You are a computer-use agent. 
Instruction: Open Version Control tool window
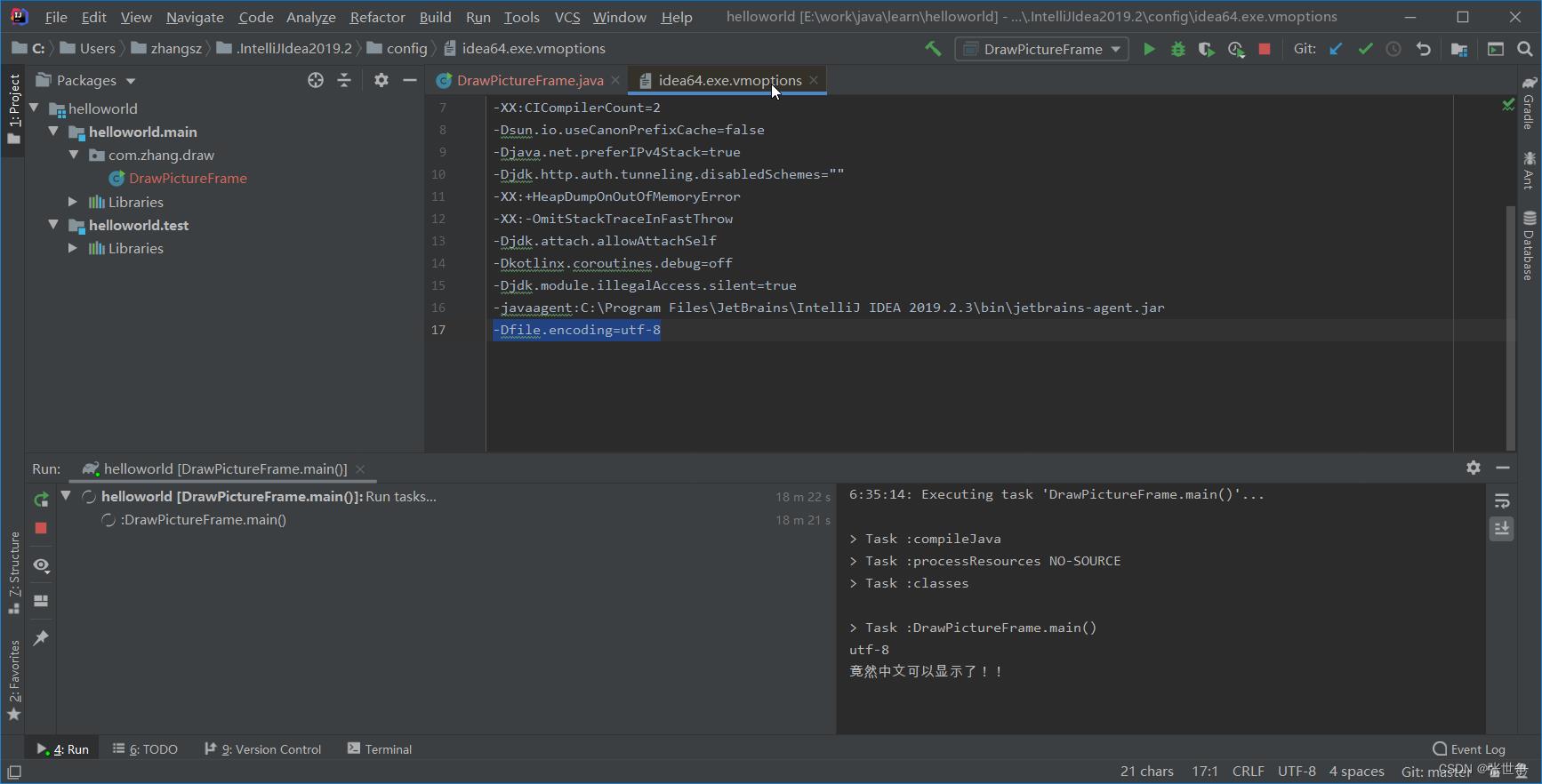[x=263, y=749]
